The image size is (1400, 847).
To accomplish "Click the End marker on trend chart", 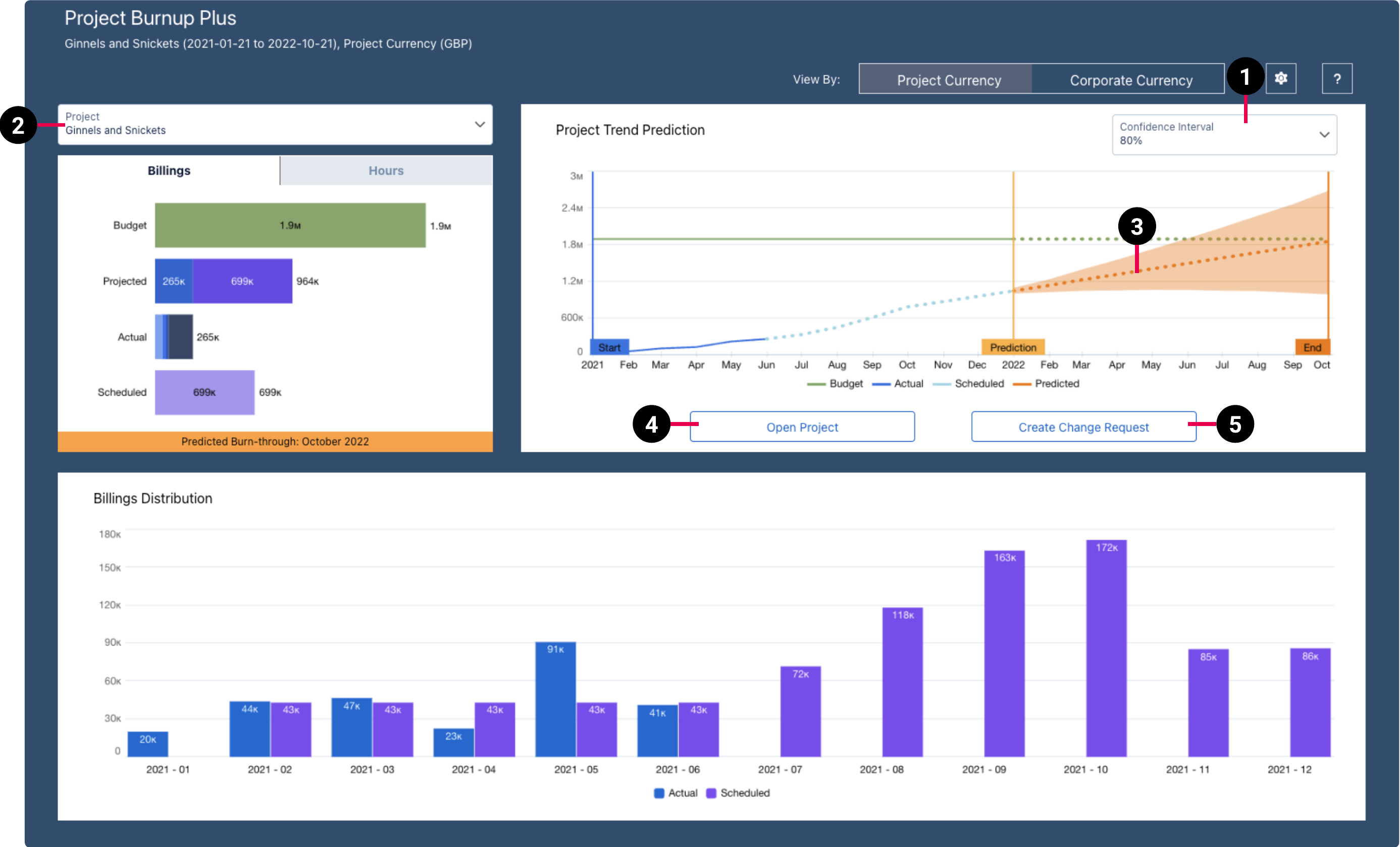I will coord(1313,347).
